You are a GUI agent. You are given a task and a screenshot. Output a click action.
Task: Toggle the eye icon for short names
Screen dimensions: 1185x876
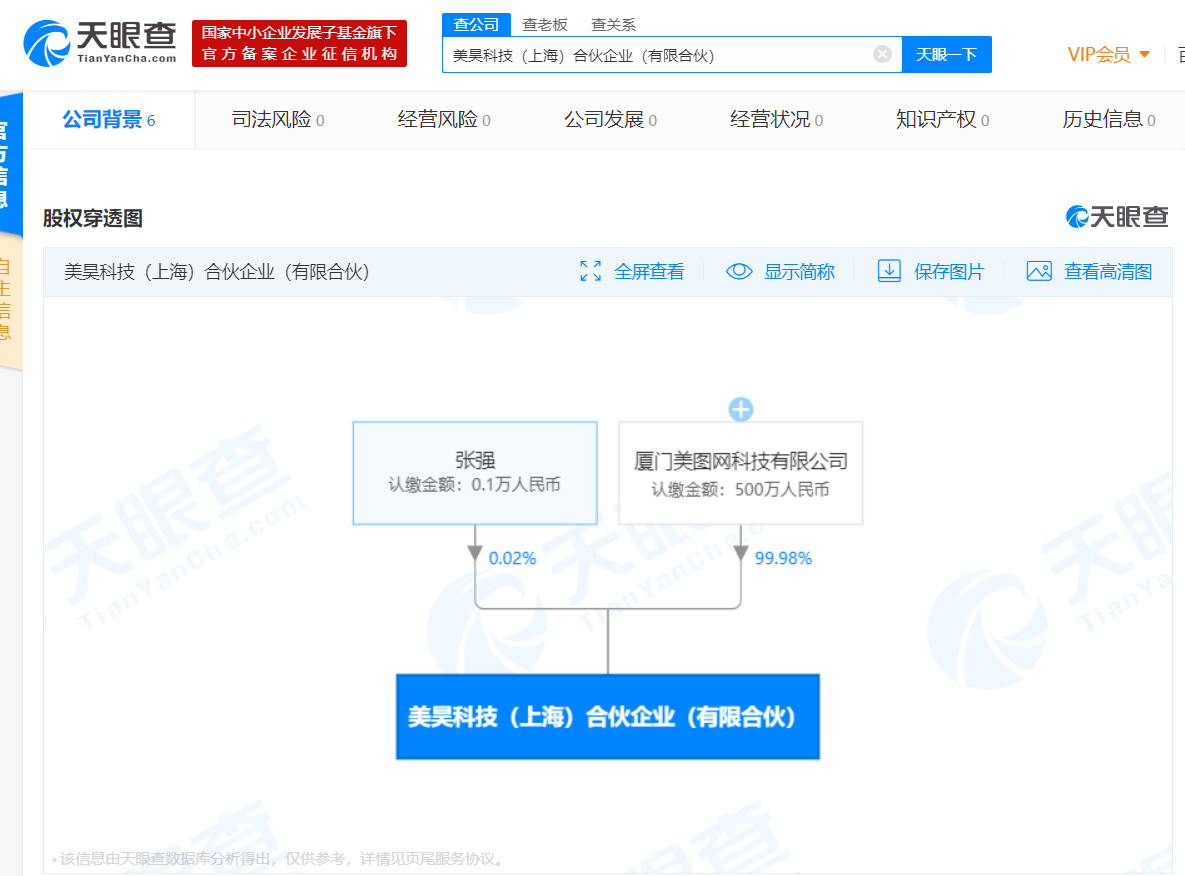[x=739, y=271]
